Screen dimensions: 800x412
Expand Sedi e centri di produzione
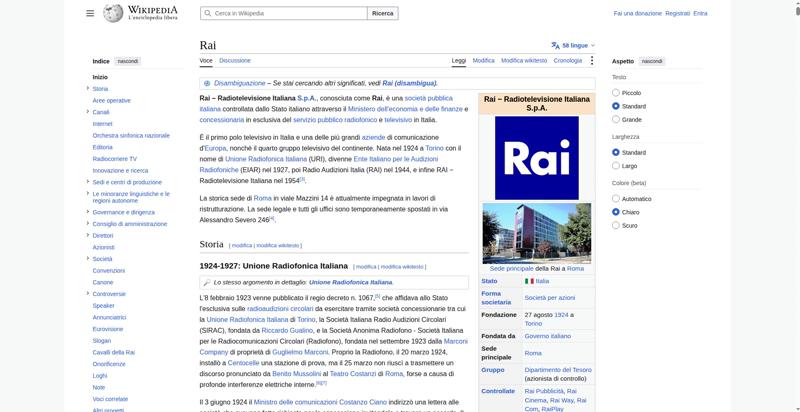(88, 182)
